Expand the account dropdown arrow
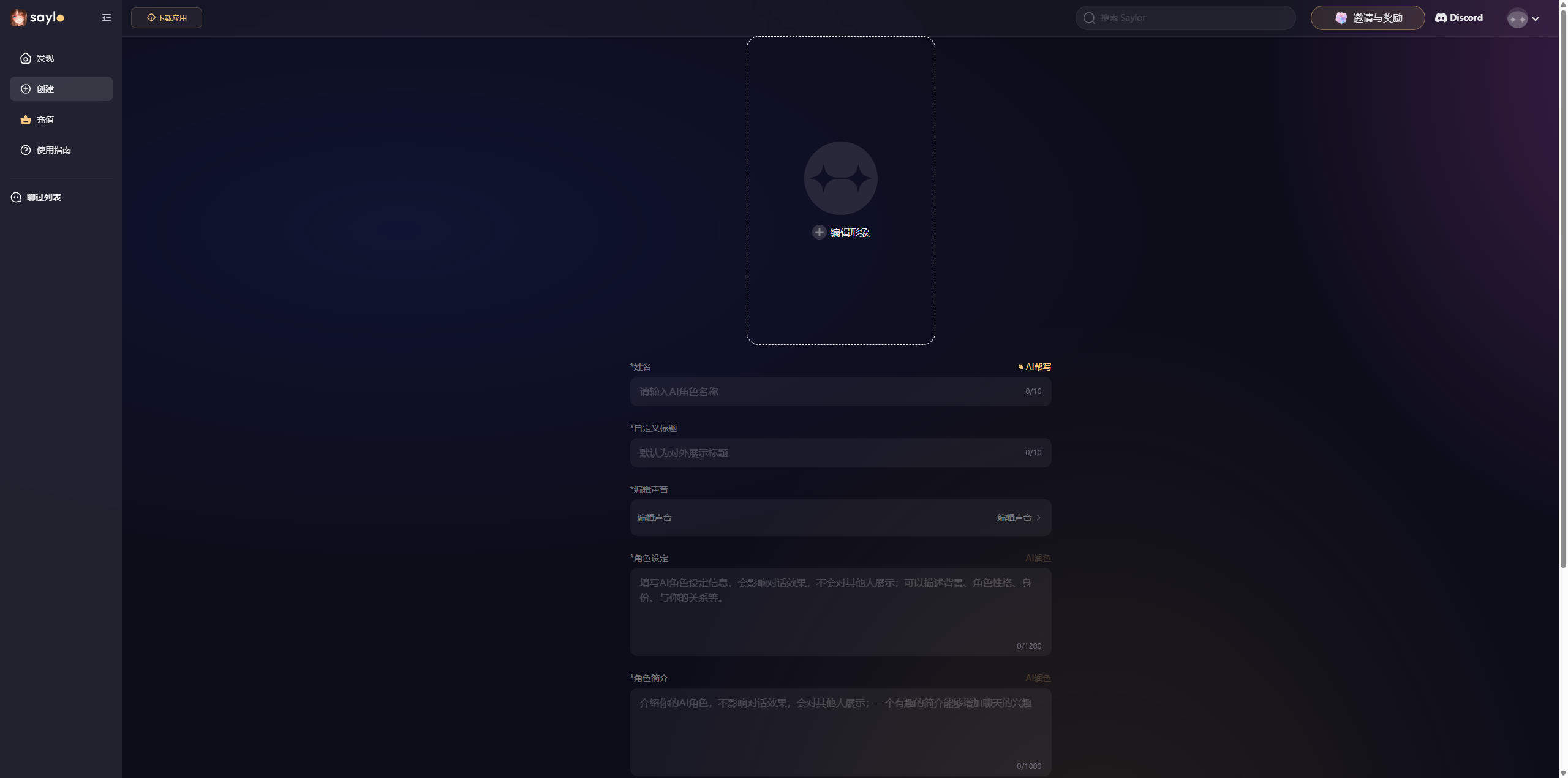This screenshot has height=778, width=1568. pos(1536,19)
